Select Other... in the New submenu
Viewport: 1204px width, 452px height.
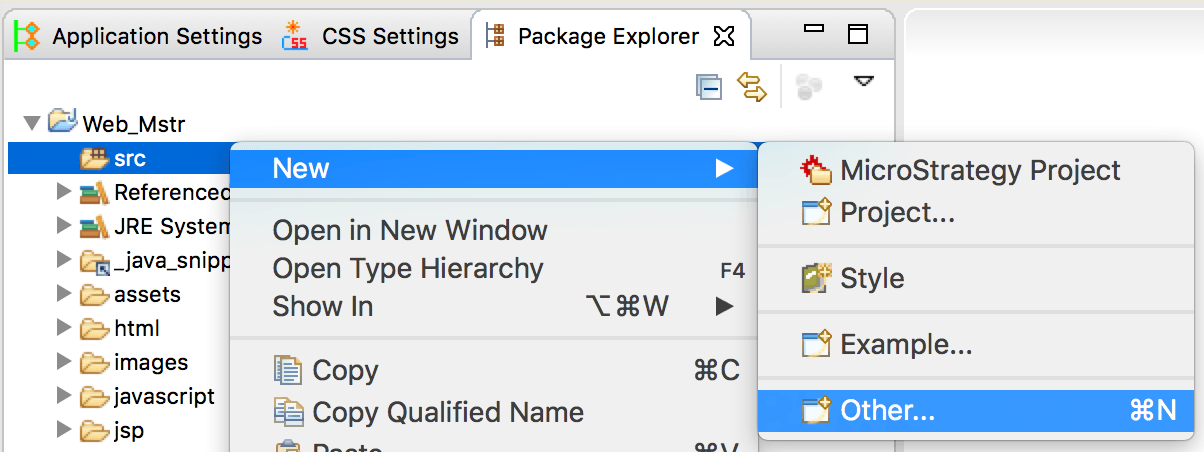(x=888, y=410)
